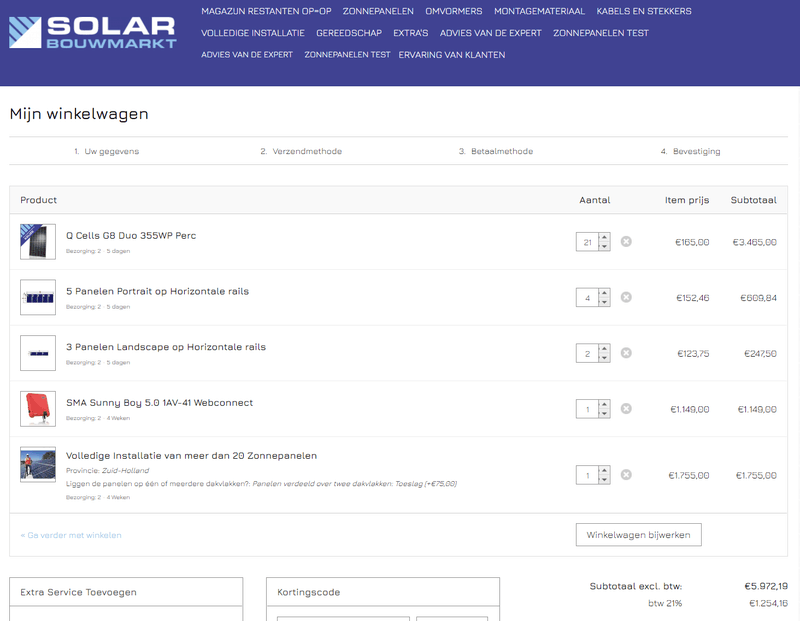
Task: Open 5 Panelen Portrait product thumbnail
Action: point(38,297)
